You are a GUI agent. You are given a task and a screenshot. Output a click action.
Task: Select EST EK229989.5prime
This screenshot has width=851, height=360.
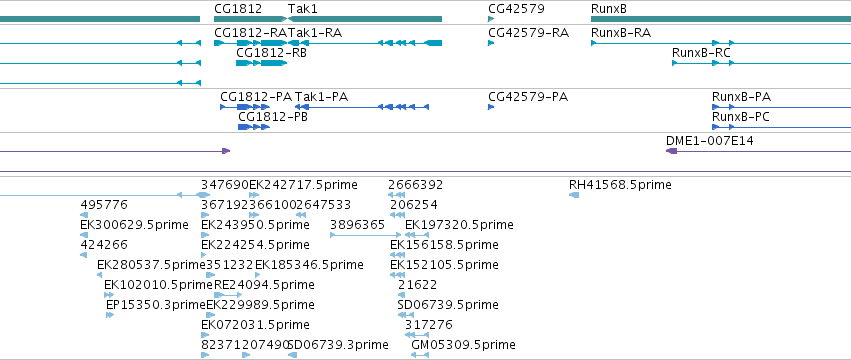point(261,305)
